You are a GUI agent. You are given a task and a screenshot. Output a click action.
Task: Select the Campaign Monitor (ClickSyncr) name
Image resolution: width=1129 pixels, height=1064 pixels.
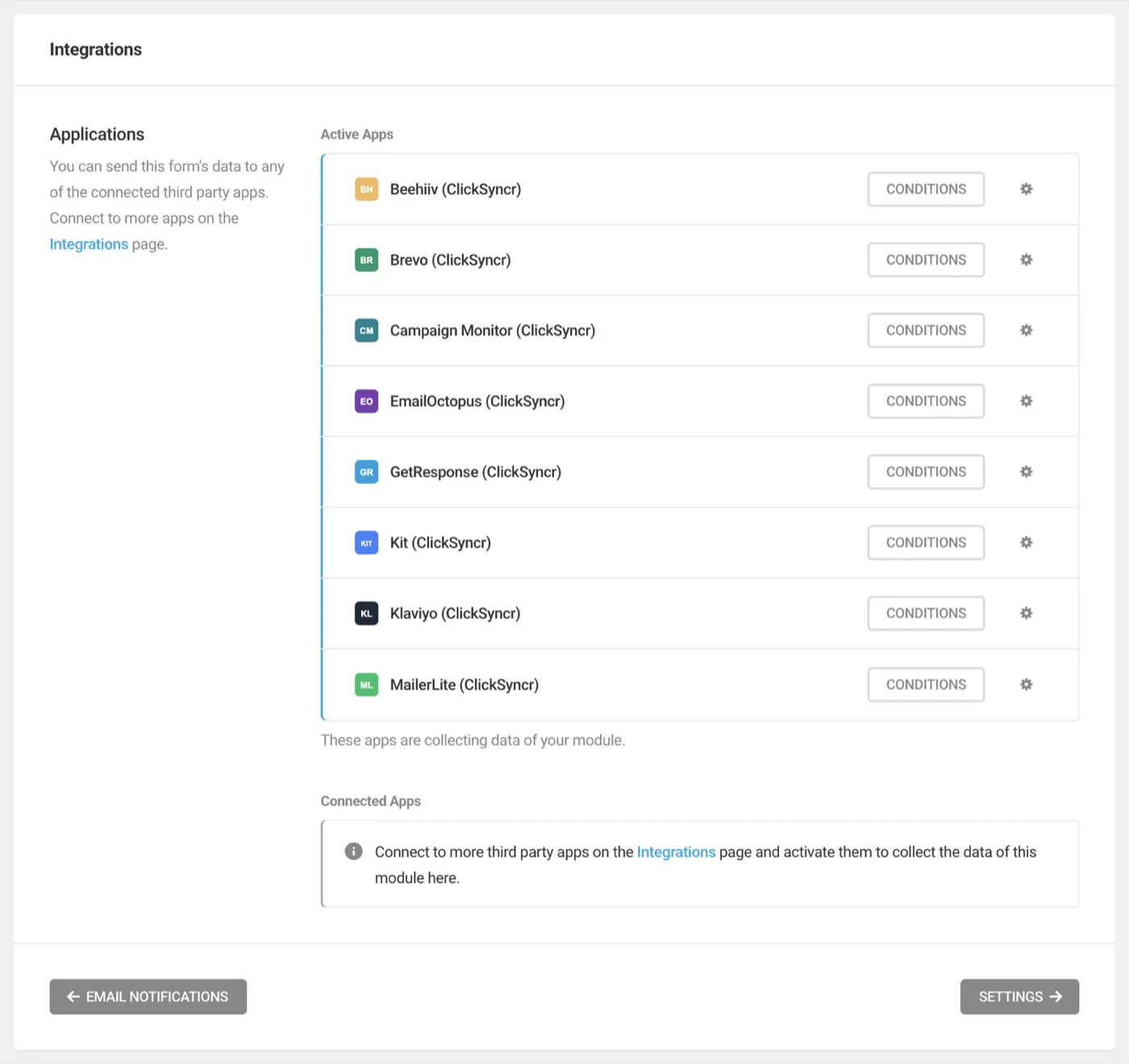493,330
